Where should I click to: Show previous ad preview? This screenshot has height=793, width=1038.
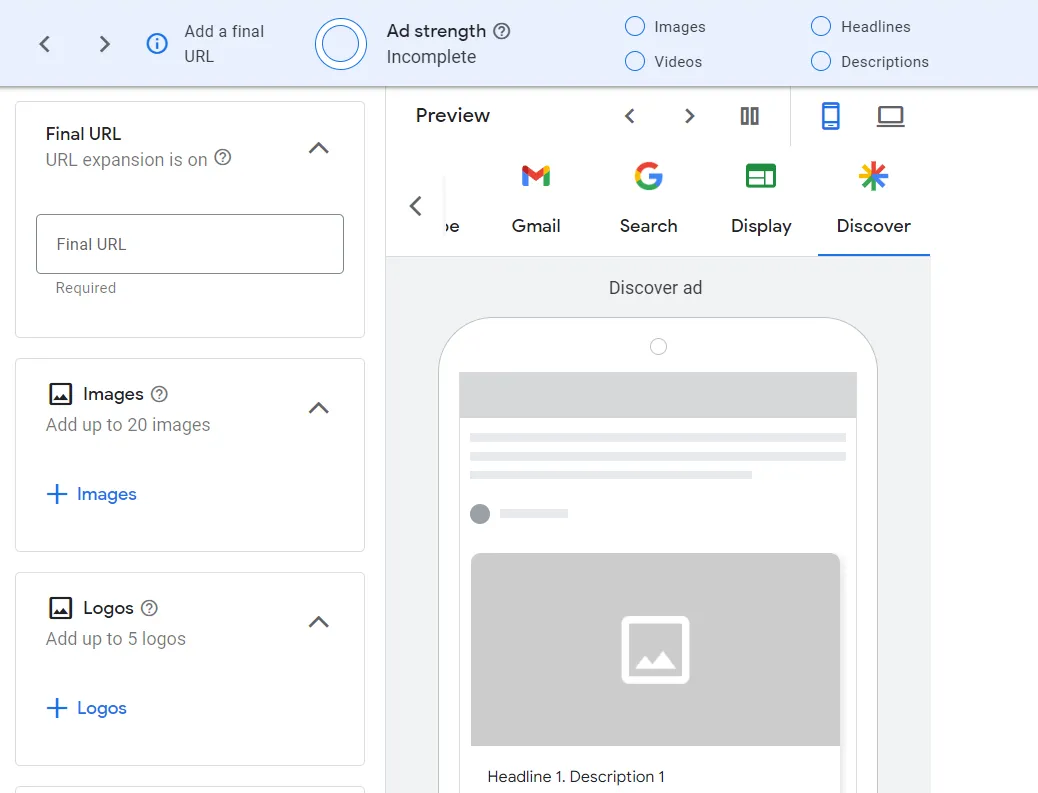point(630,116)
